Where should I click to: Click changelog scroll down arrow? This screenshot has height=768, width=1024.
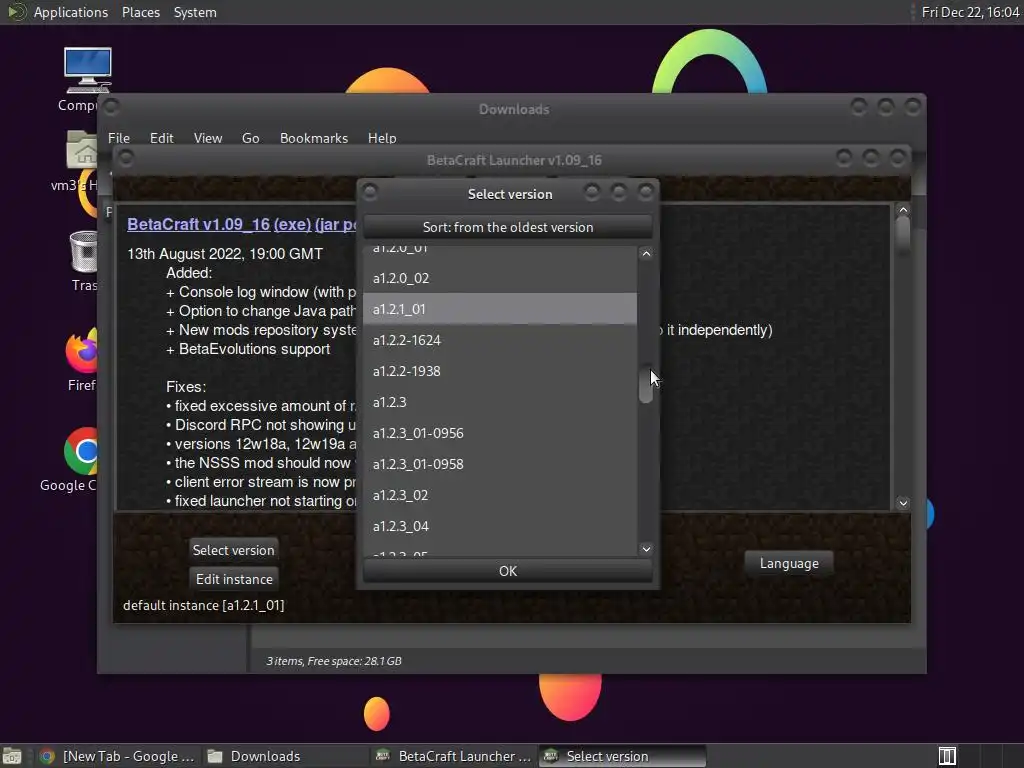point(903,503)
